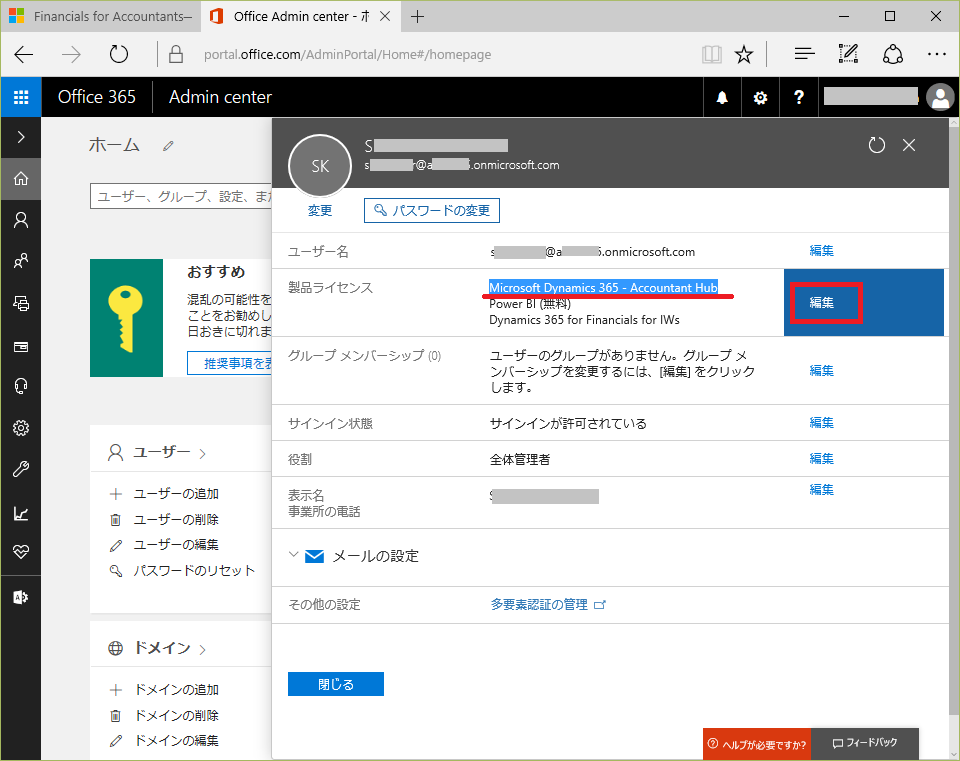Open the web note pen icon
Image resolution: width=960 pixels, height=761 pixels.
[848, 54]
